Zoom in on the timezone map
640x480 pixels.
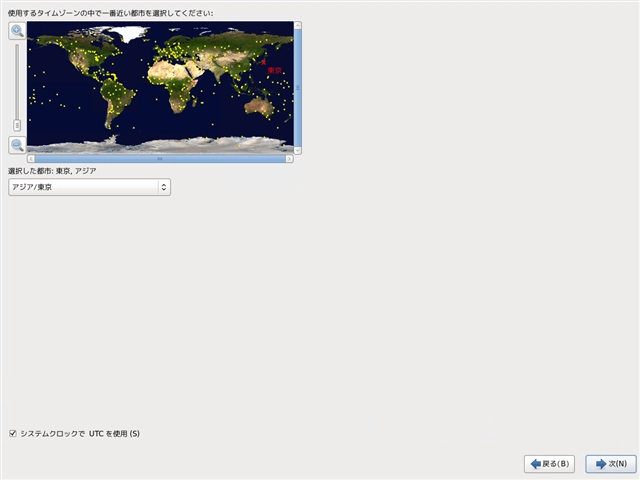17,31
